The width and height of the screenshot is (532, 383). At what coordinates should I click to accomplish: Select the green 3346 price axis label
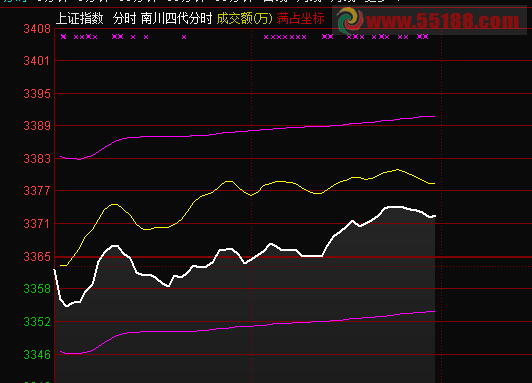click(x=37, y=355)
